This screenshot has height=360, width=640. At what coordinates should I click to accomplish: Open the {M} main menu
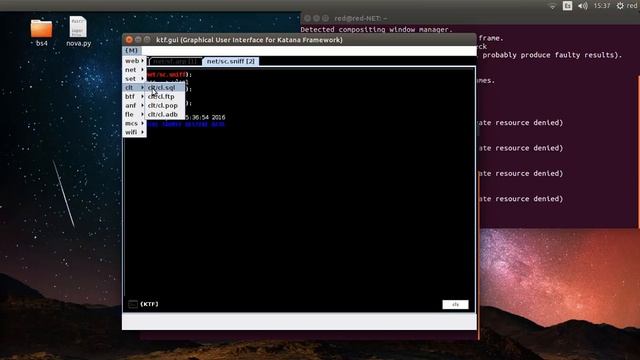[131, 51]
